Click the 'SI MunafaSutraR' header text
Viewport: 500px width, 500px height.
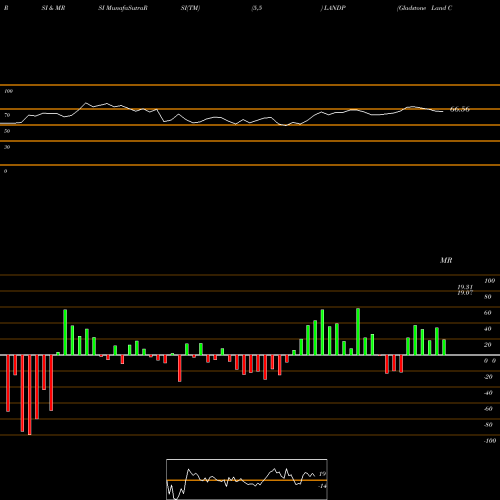(123, 8)
